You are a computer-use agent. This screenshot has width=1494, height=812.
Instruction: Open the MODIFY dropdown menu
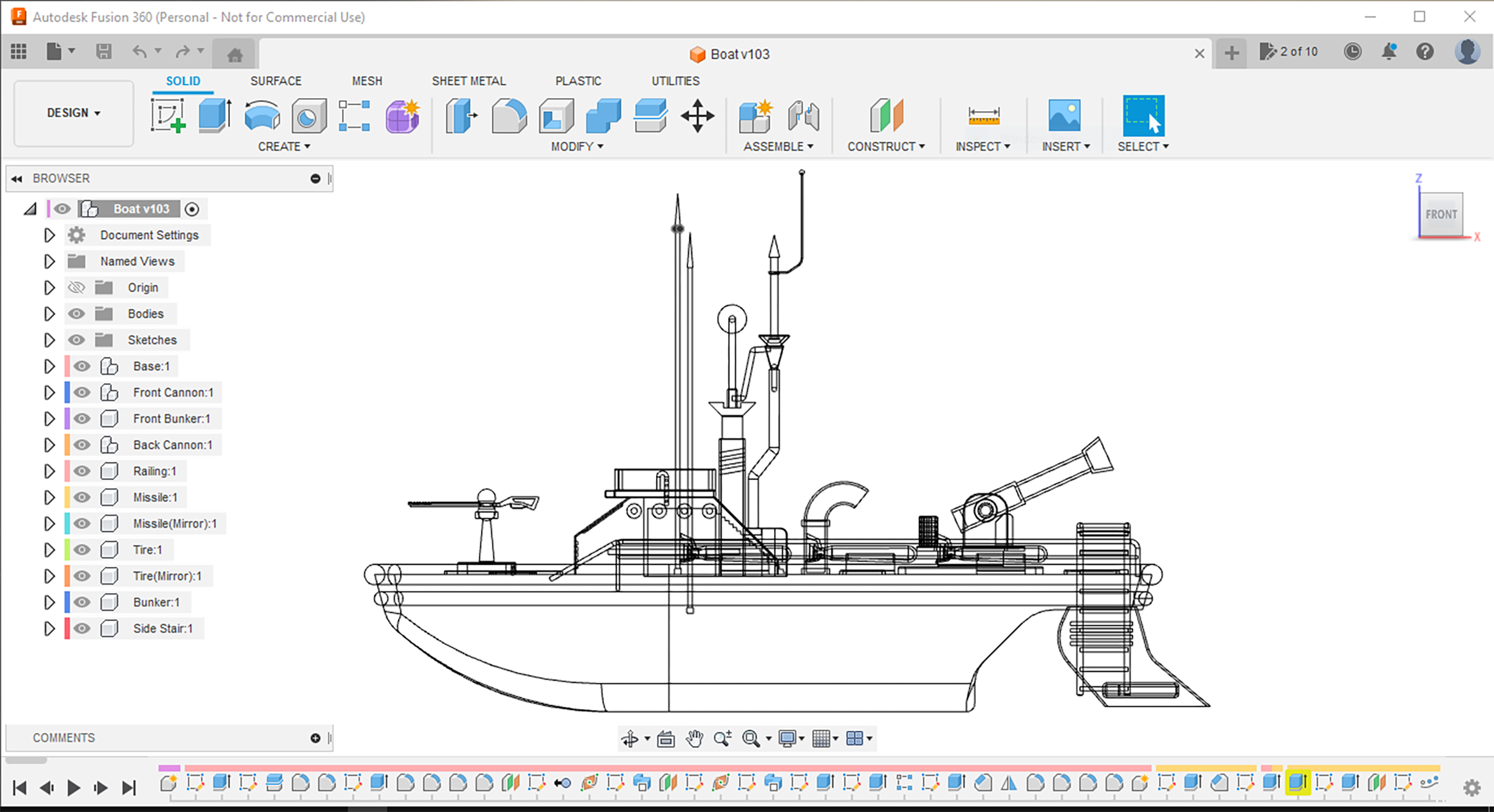pyautogui.click(x=577, y=146)
